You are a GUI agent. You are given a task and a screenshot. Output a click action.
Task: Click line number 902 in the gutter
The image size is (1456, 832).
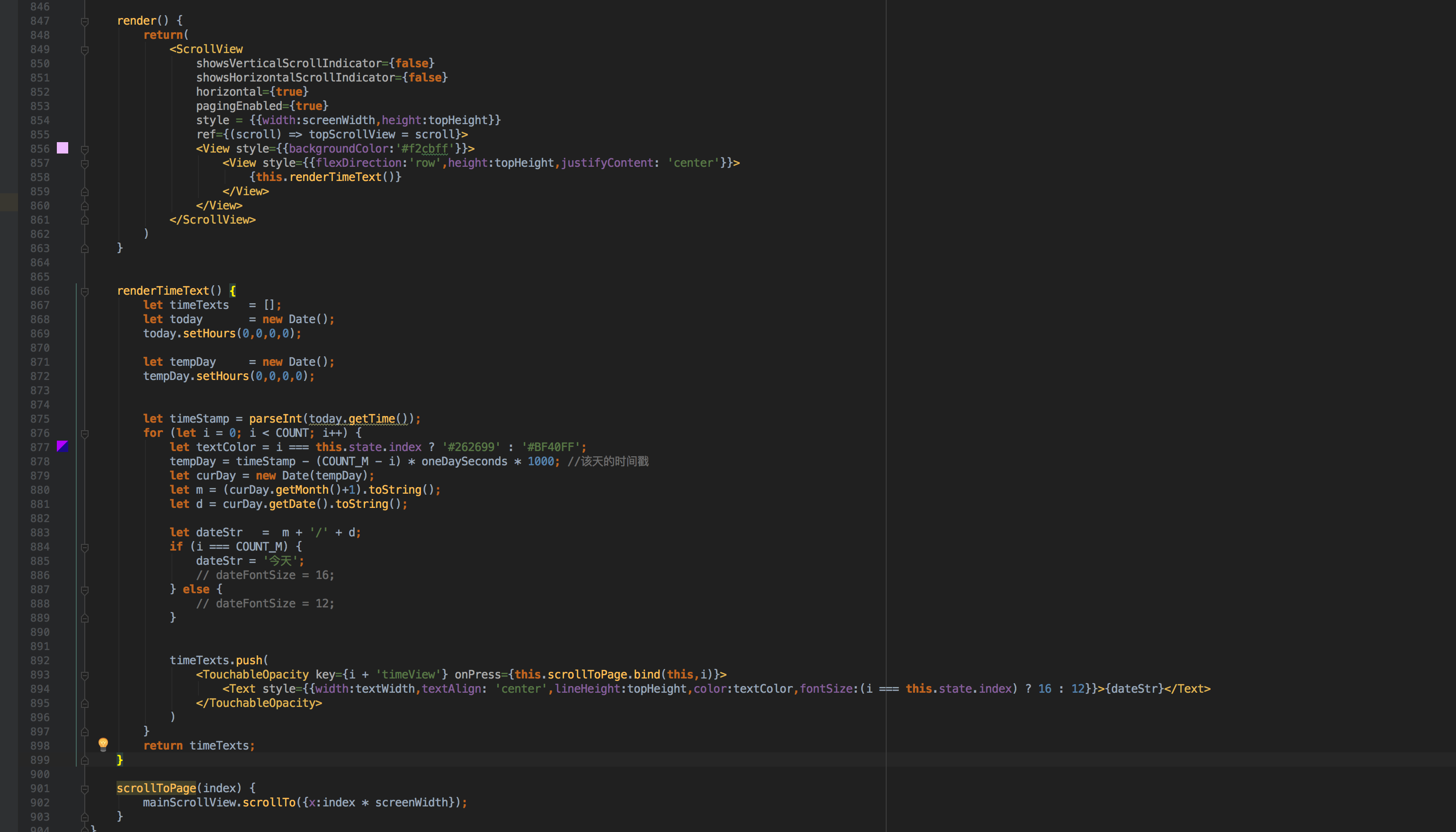(x=39, y=802)
